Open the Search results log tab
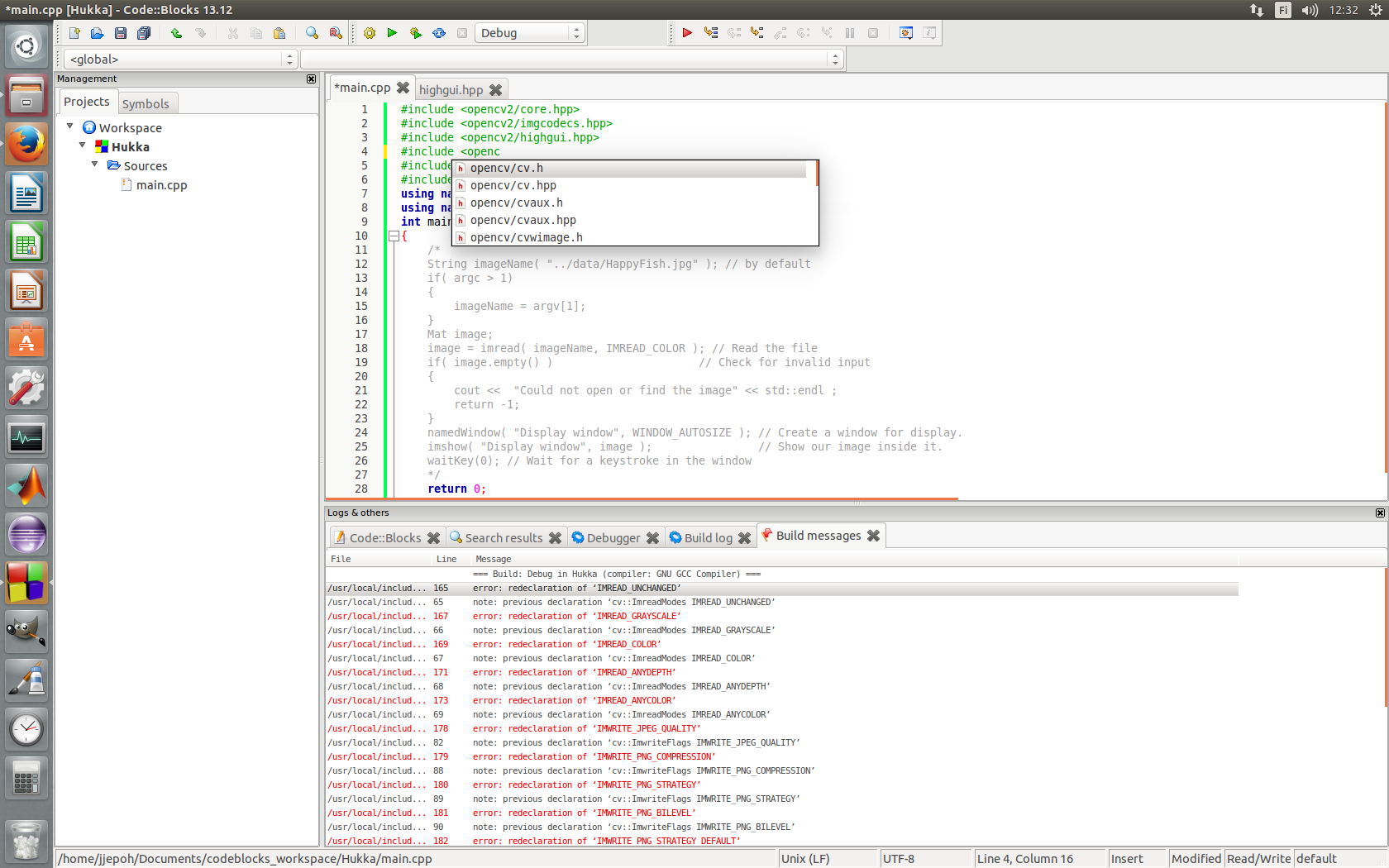The image size is (1389, 868). pyautogui.click(x=504, y=538)
